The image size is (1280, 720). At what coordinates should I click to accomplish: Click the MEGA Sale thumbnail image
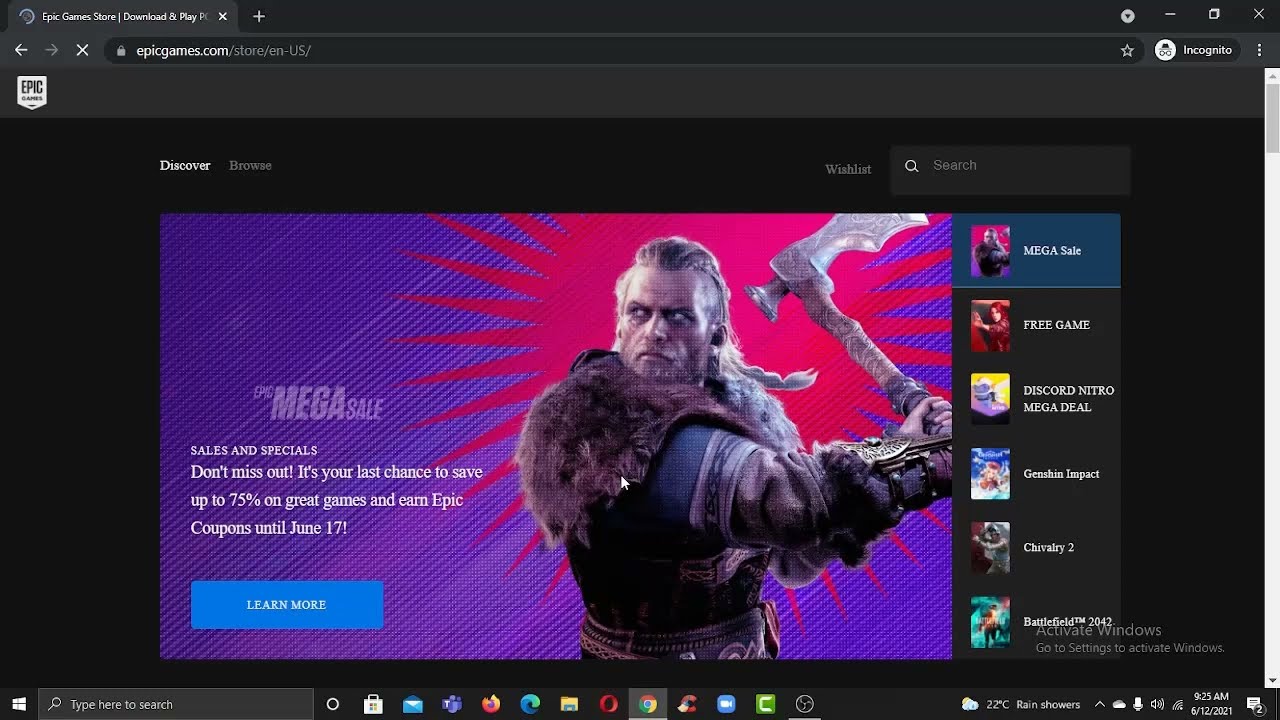[990, 251]
